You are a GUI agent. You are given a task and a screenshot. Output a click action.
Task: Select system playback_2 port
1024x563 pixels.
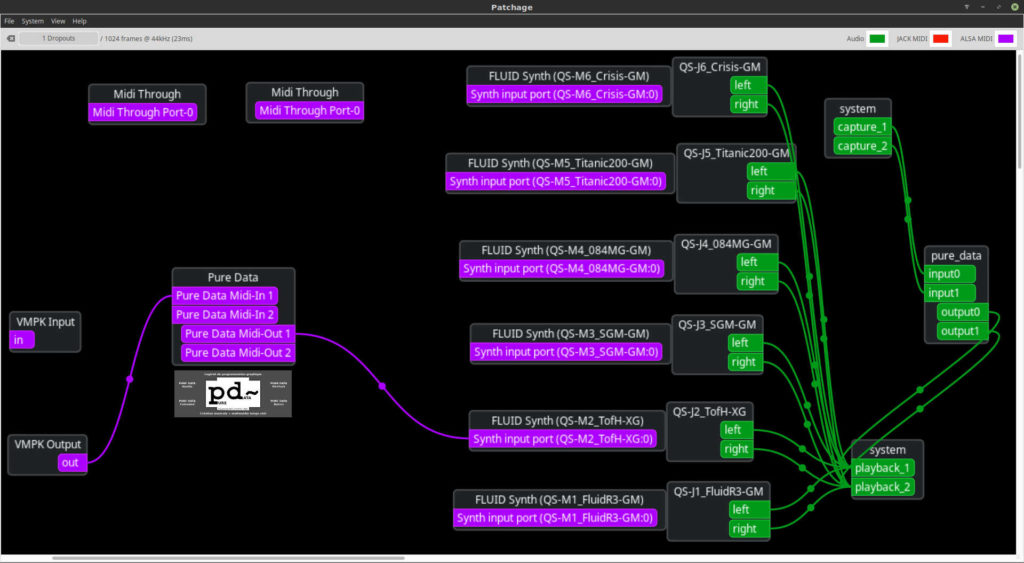click(x=883, y=487)
